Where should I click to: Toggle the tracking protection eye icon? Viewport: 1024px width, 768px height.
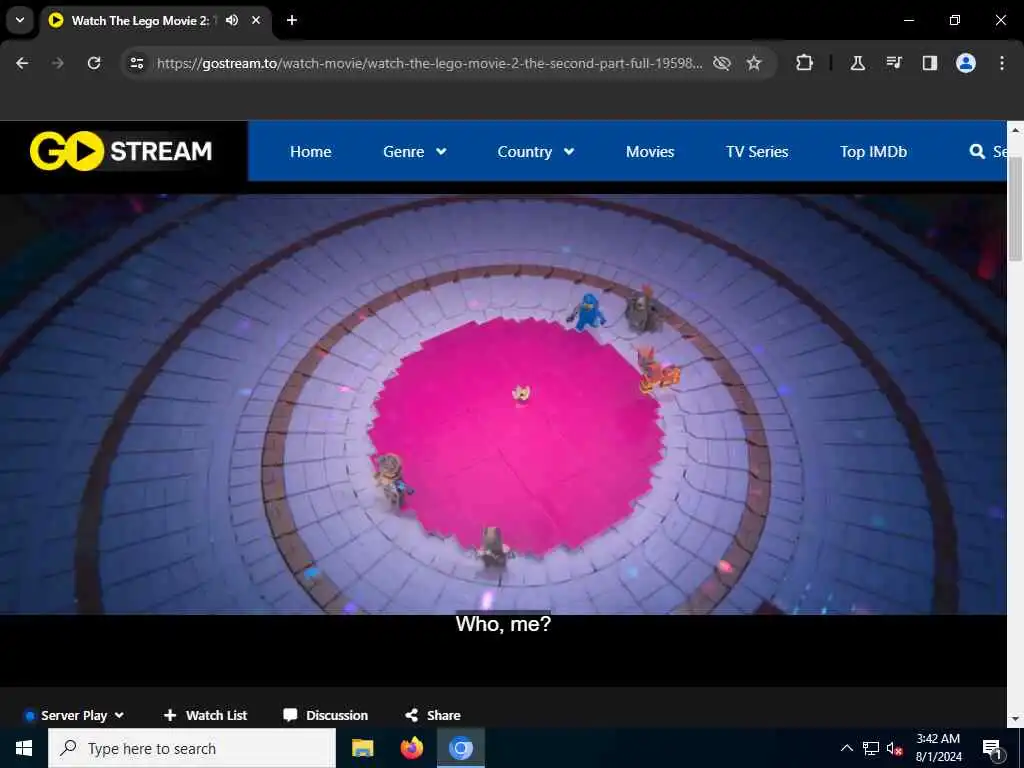coord(722,63)
